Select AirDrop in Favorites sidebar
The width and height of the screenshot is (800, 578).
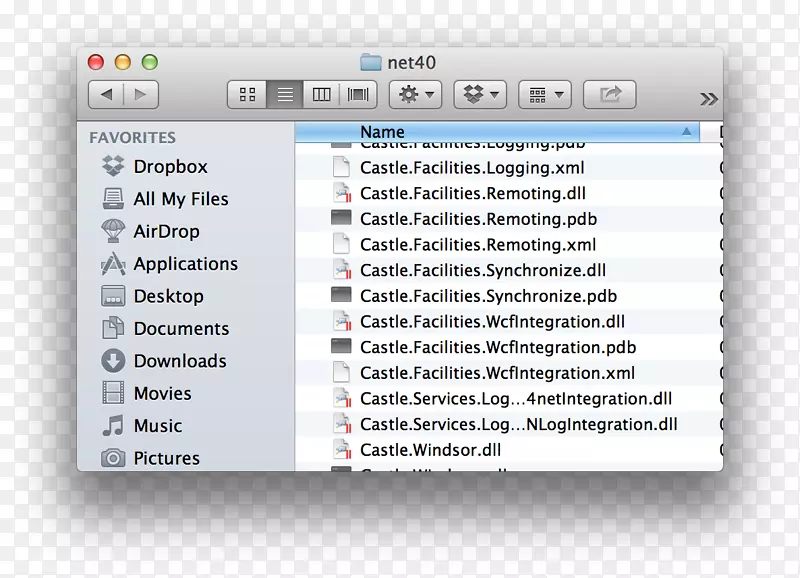click(166, 232)
